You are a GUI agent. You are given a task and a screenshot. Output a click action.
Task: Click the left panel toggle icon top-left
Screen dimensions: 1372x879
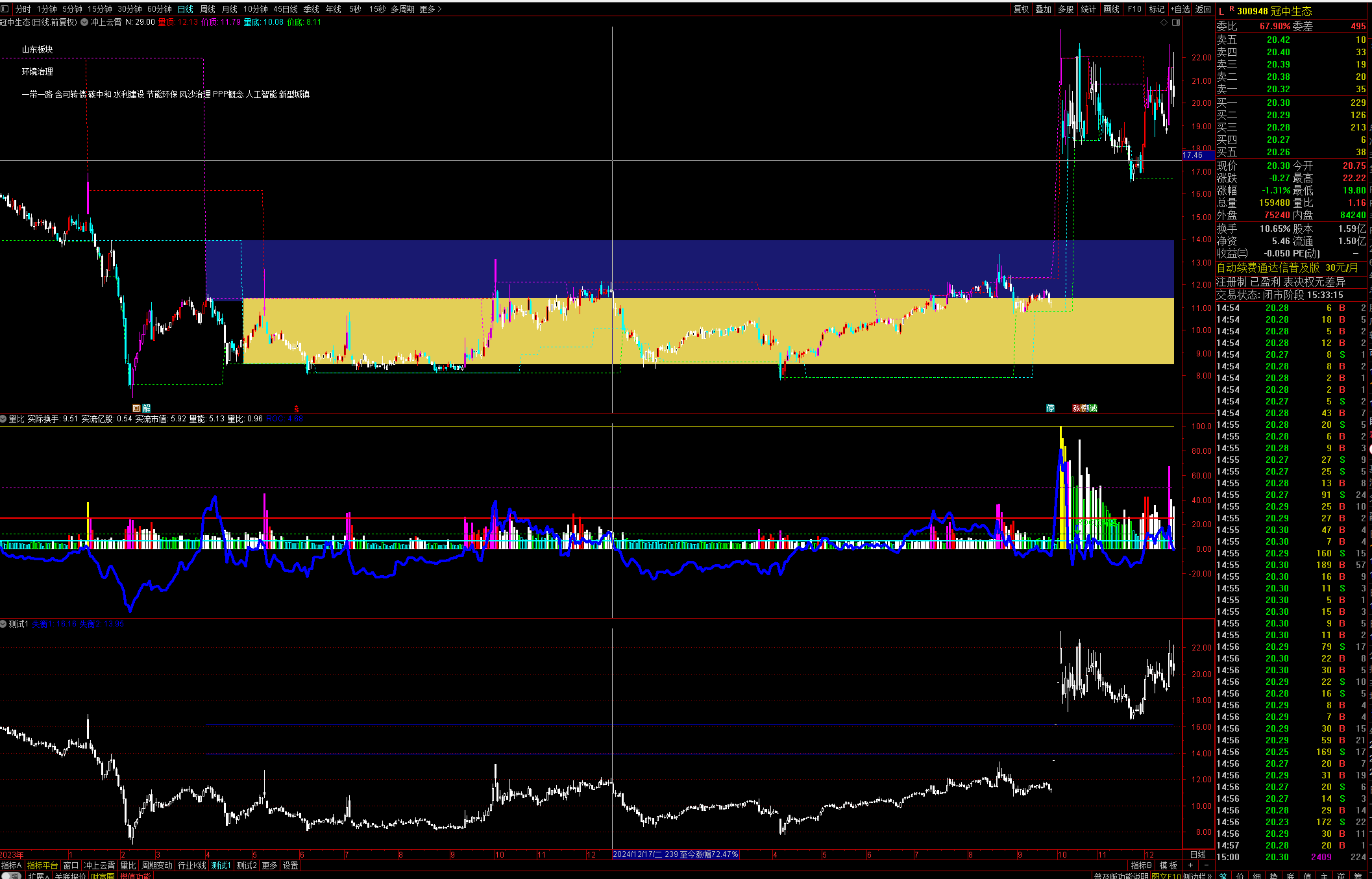point(5,9)
